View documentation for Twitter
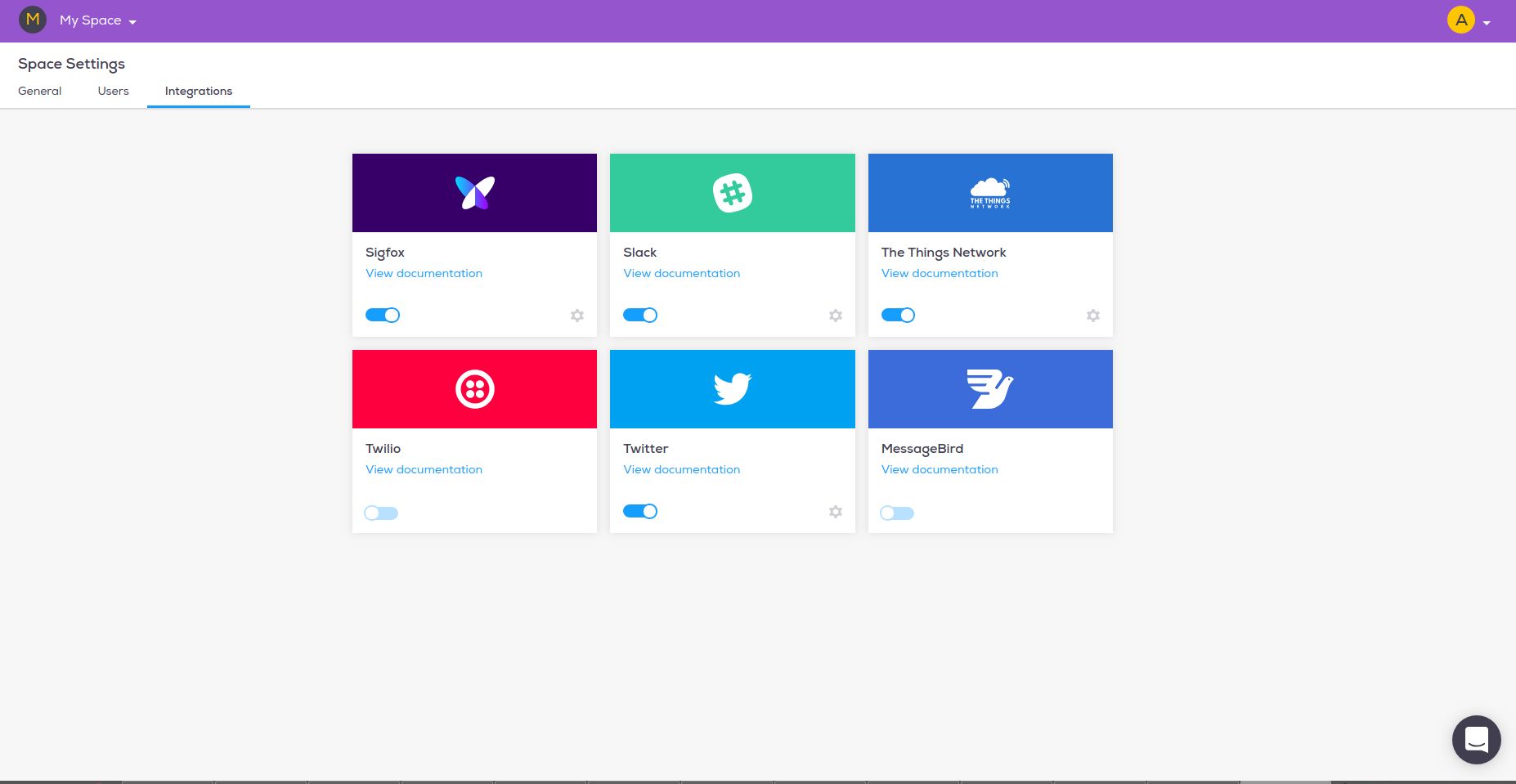 [682, 469]
